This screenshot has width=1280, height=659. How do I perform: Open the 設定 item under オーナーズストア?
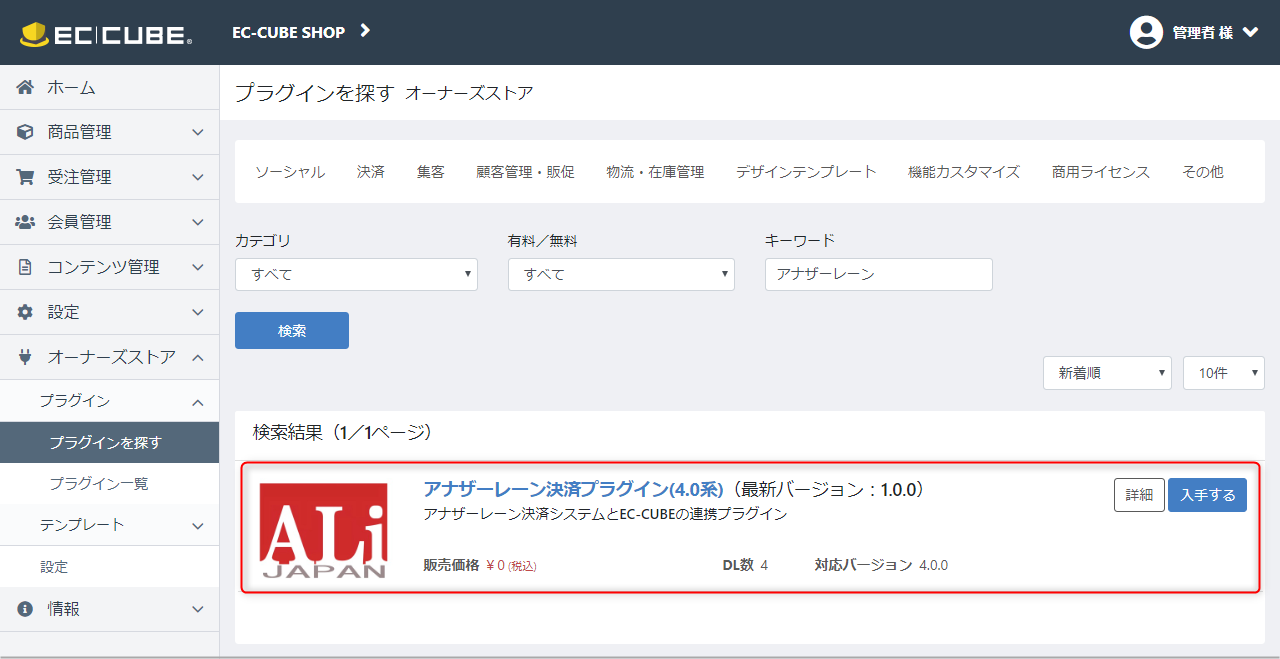(109, 567)
